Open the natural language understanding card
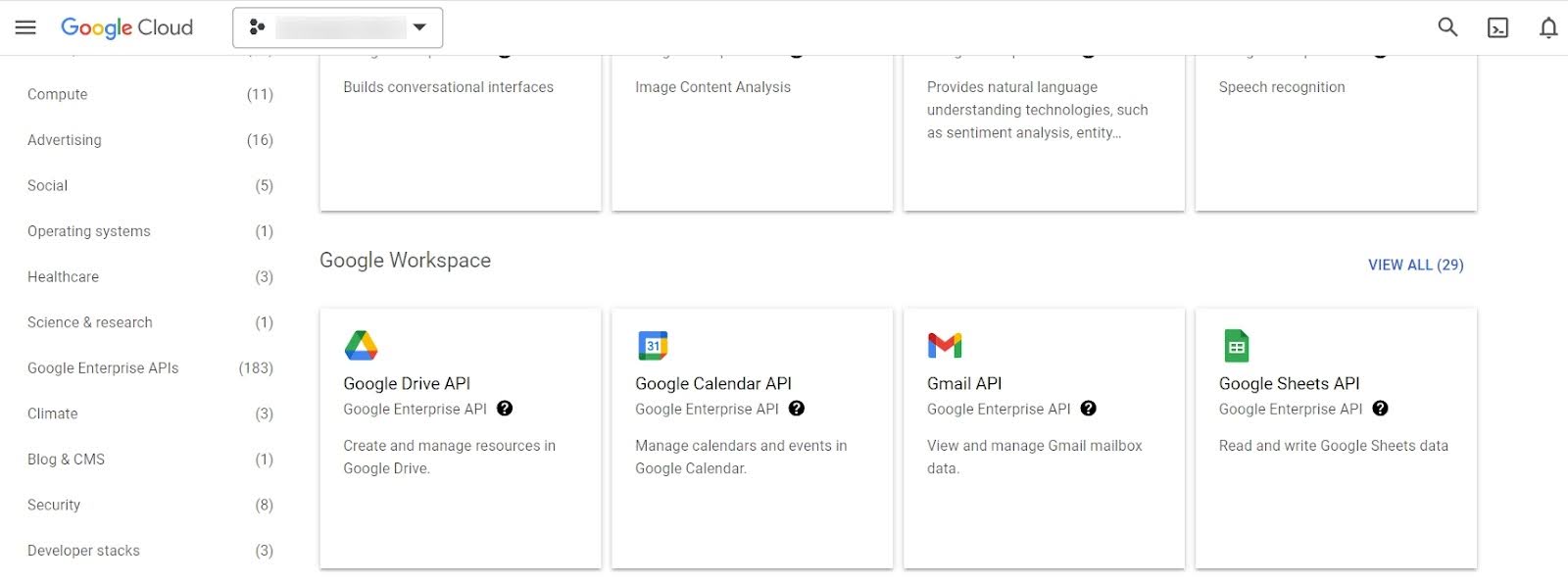Image resolution: width=1568 pixels, height=583 pixels. (1044, 132)
